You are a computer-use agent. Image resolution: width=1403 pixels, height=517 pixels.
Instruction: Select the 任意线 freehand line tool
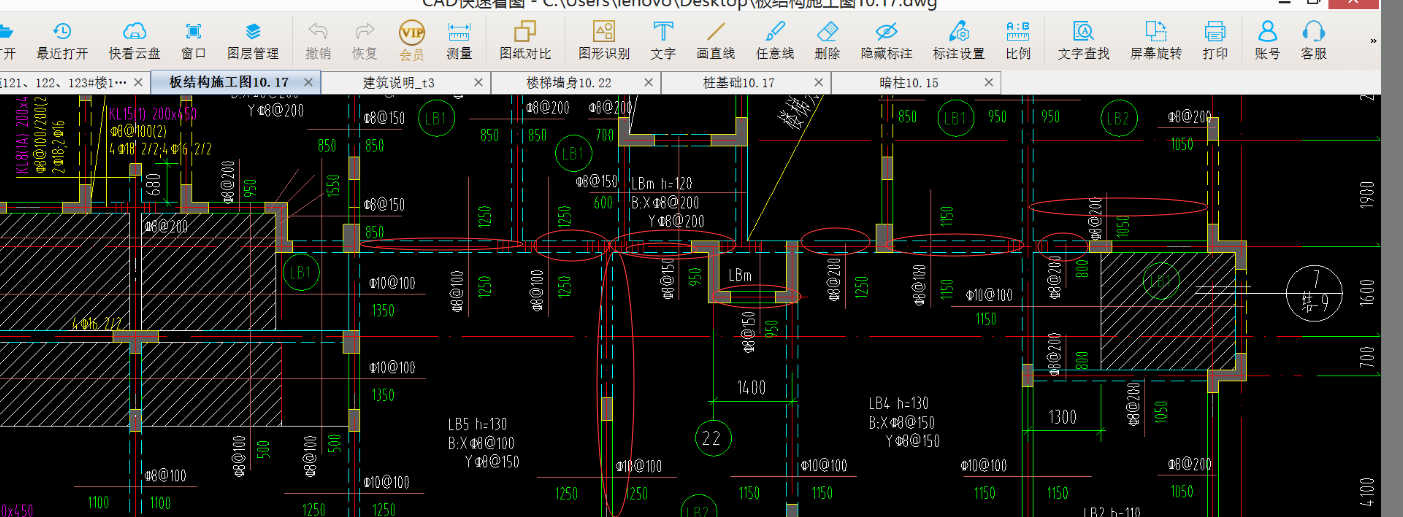coord(775,41)
